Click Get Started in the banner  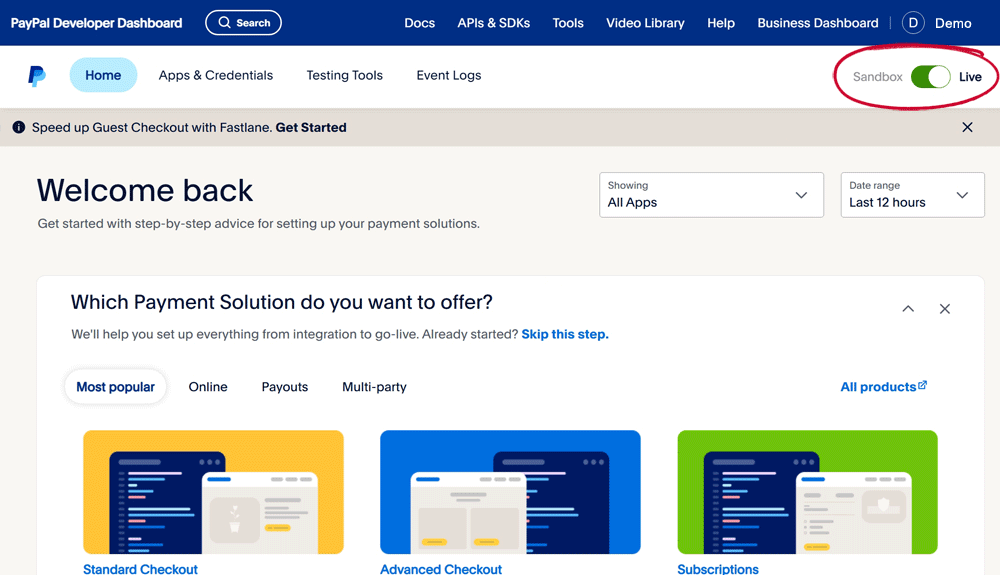click(x=311, y=128)
